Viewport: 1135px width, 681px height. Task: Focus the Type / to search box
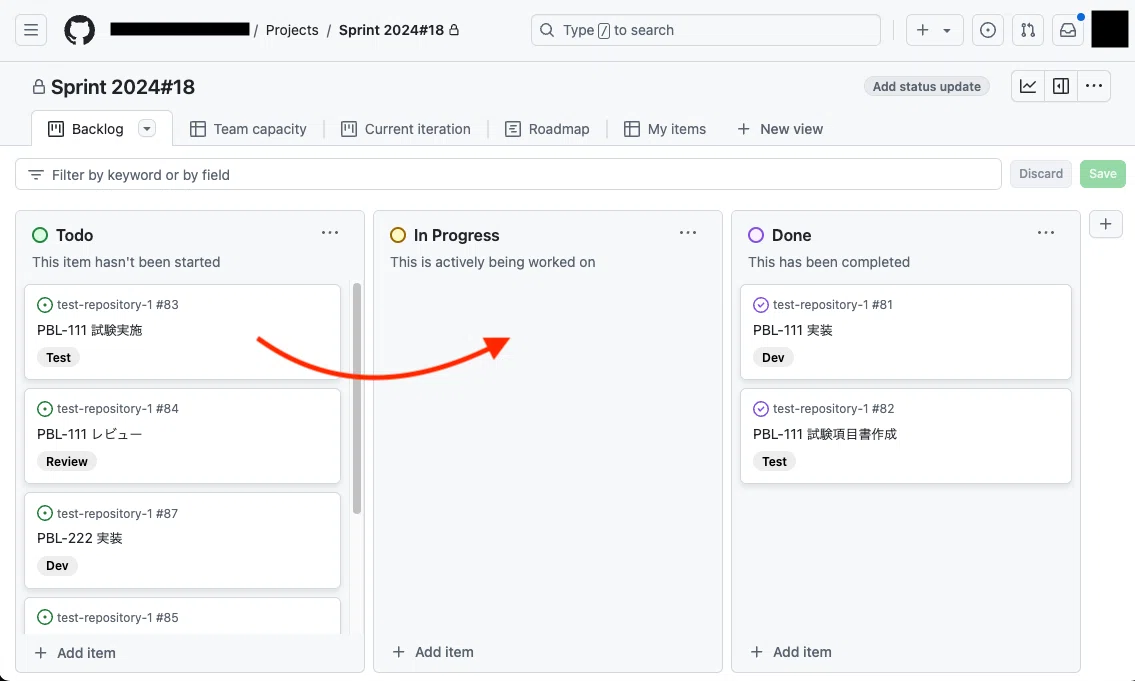click(x=706, y=30)
